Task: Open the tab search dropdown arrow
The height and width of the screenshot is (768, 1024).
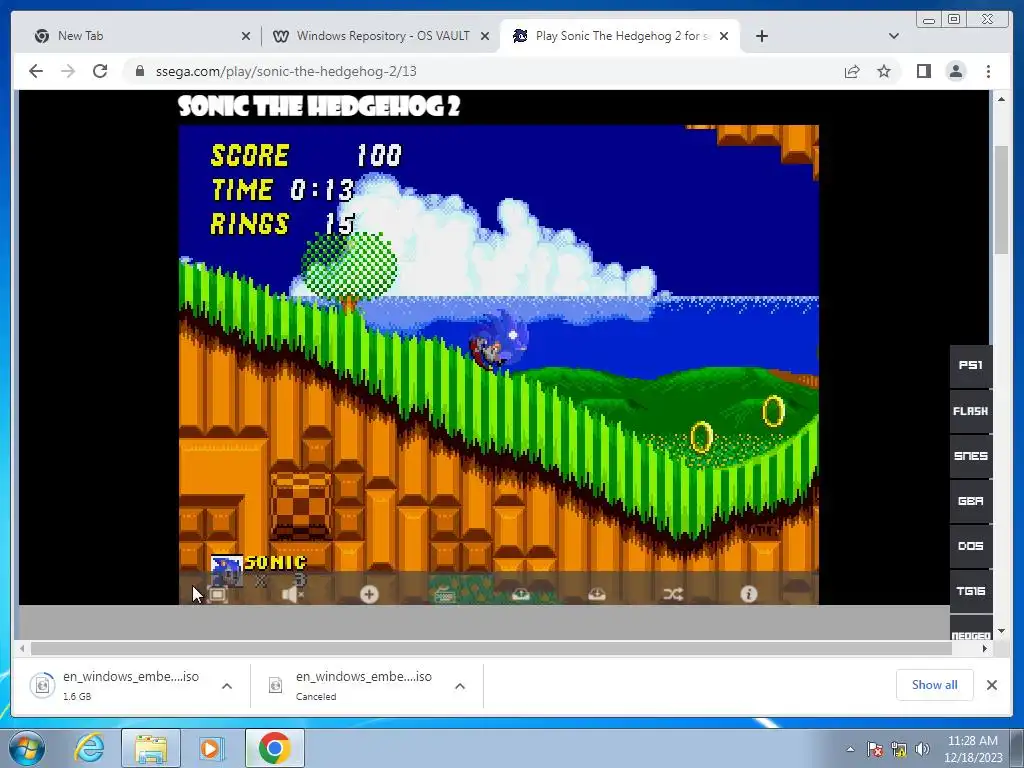Action: point(894,37)
